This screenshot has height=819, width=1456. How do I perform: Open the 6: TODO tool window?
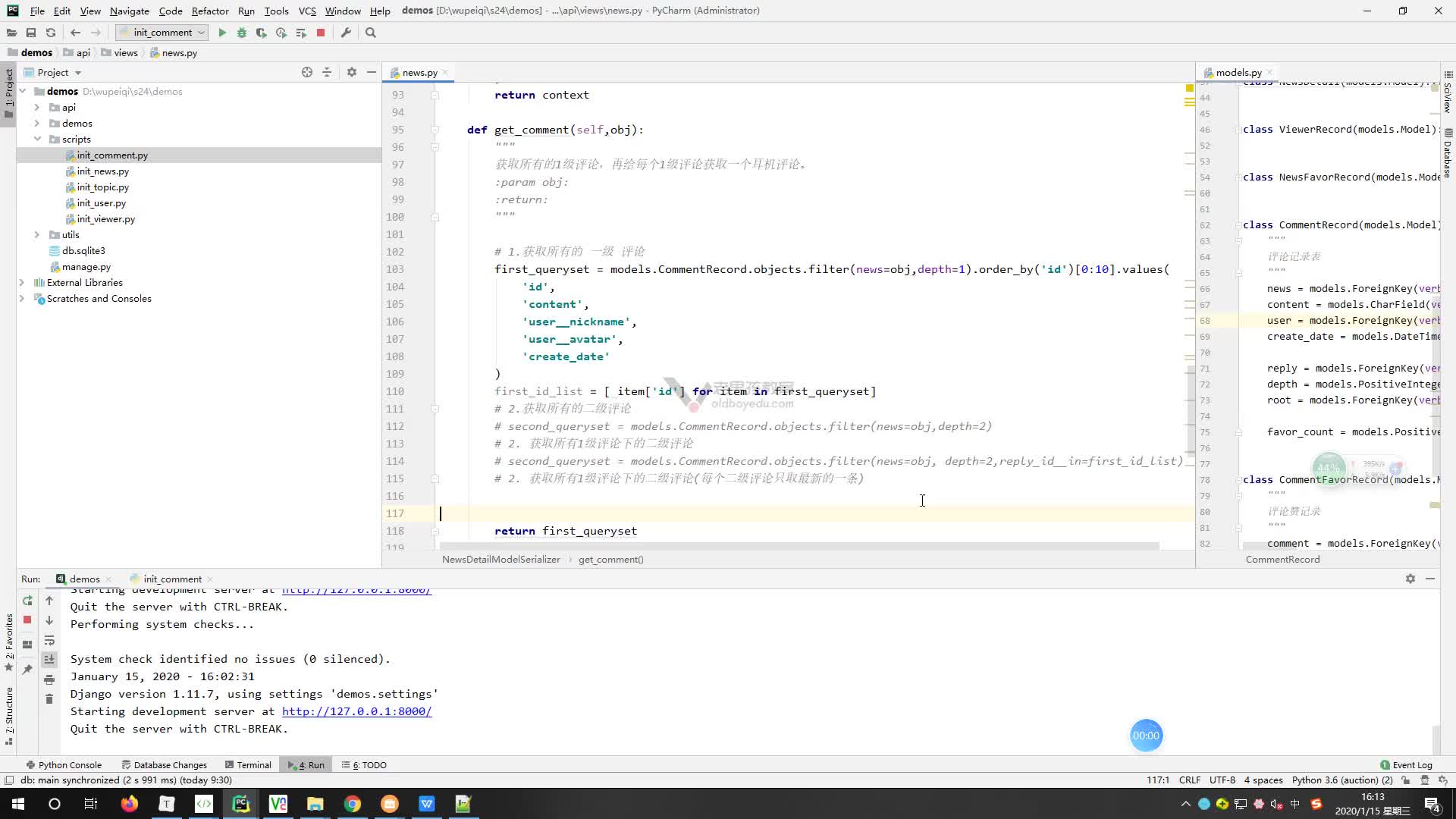point(364,764)
